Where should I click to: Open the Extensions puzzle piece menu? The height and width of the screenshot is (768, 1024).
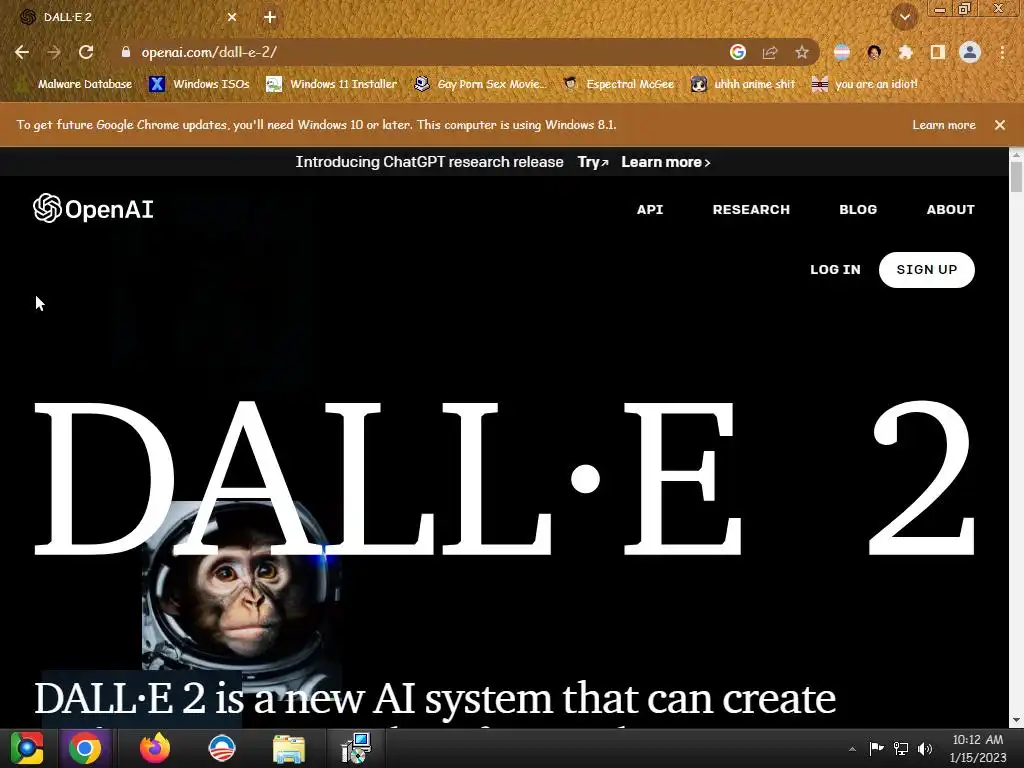click(x=905, y=52)
